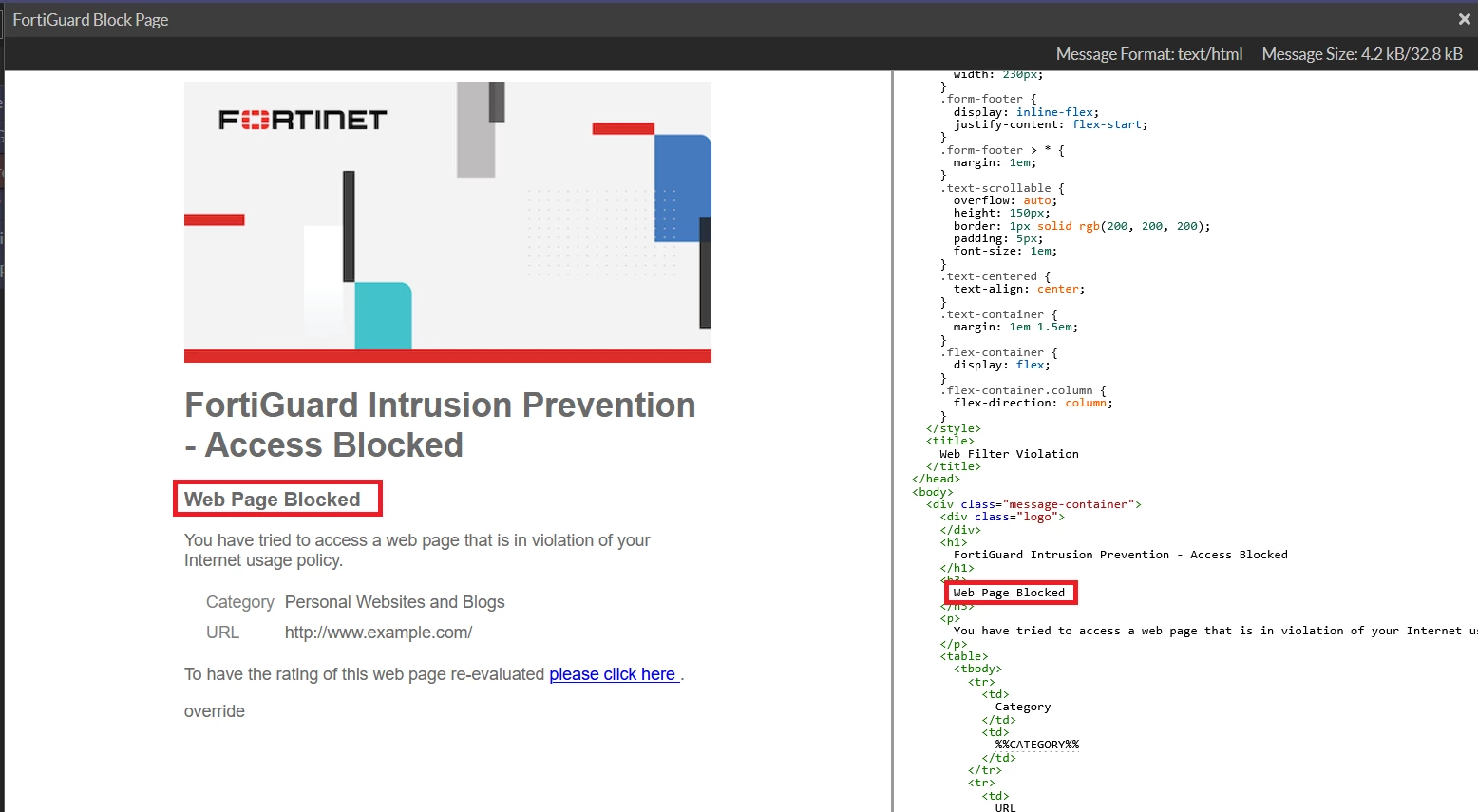
Task: Click the 'override' text in preview
Action: [x=215, y=711]
